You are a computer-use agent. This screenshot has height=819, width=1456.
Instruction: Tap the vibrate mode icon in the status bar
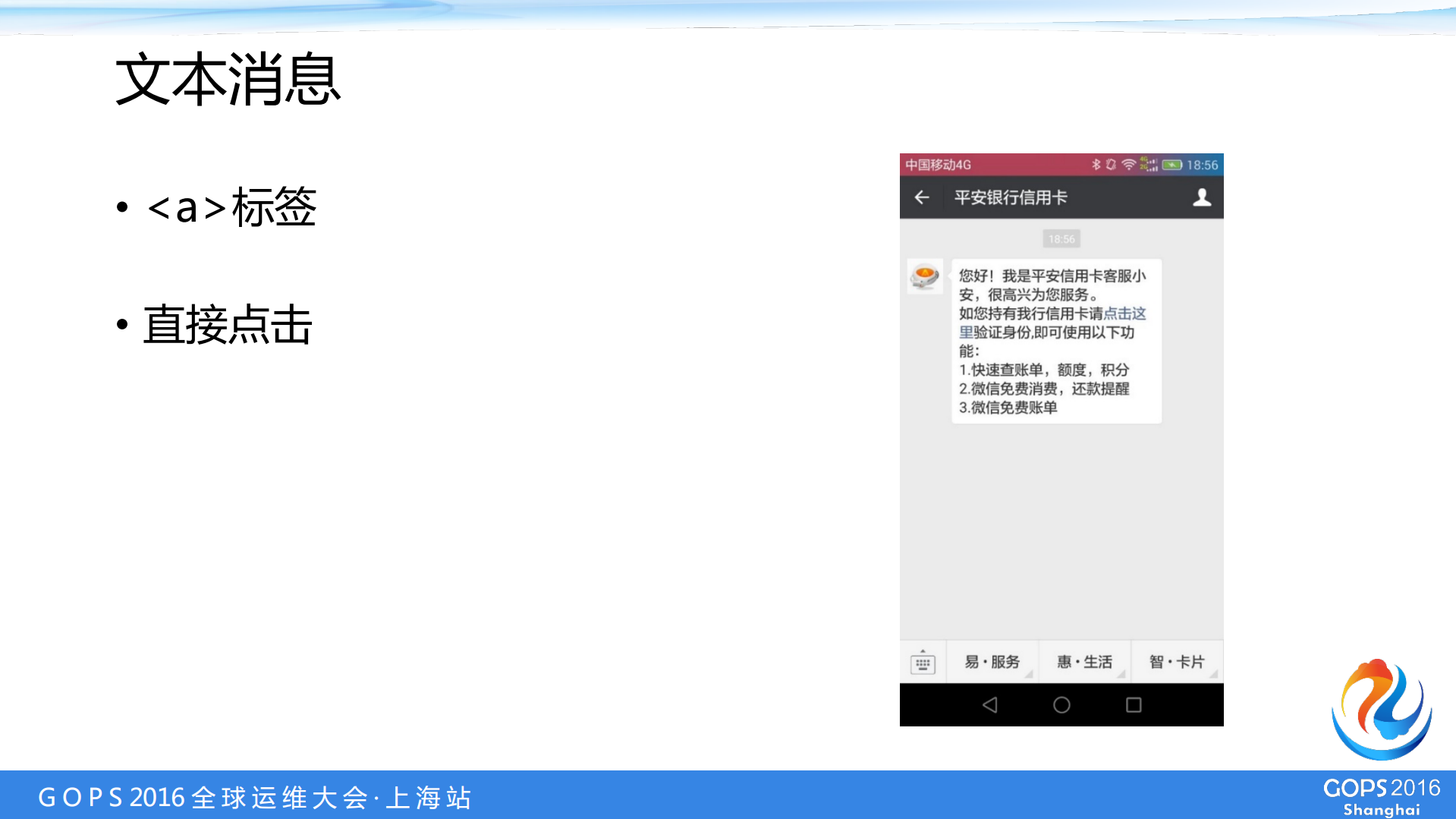pos(1112,164)
